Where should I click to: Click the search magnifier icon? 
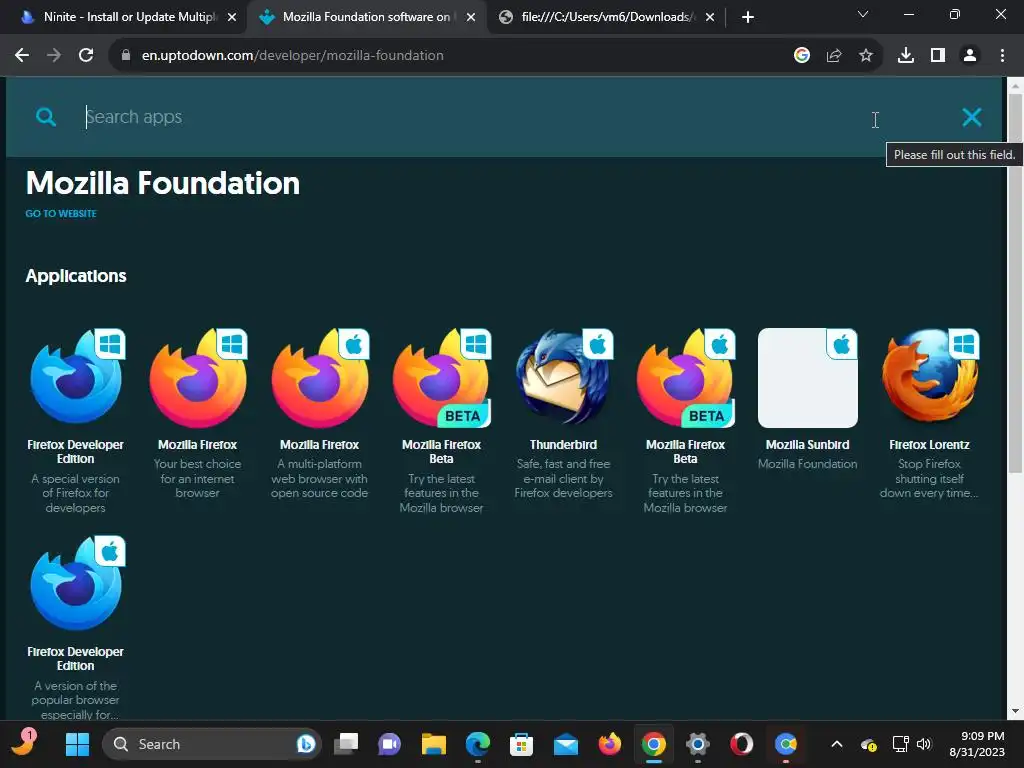pyautogui.click(x=46, y=117)
